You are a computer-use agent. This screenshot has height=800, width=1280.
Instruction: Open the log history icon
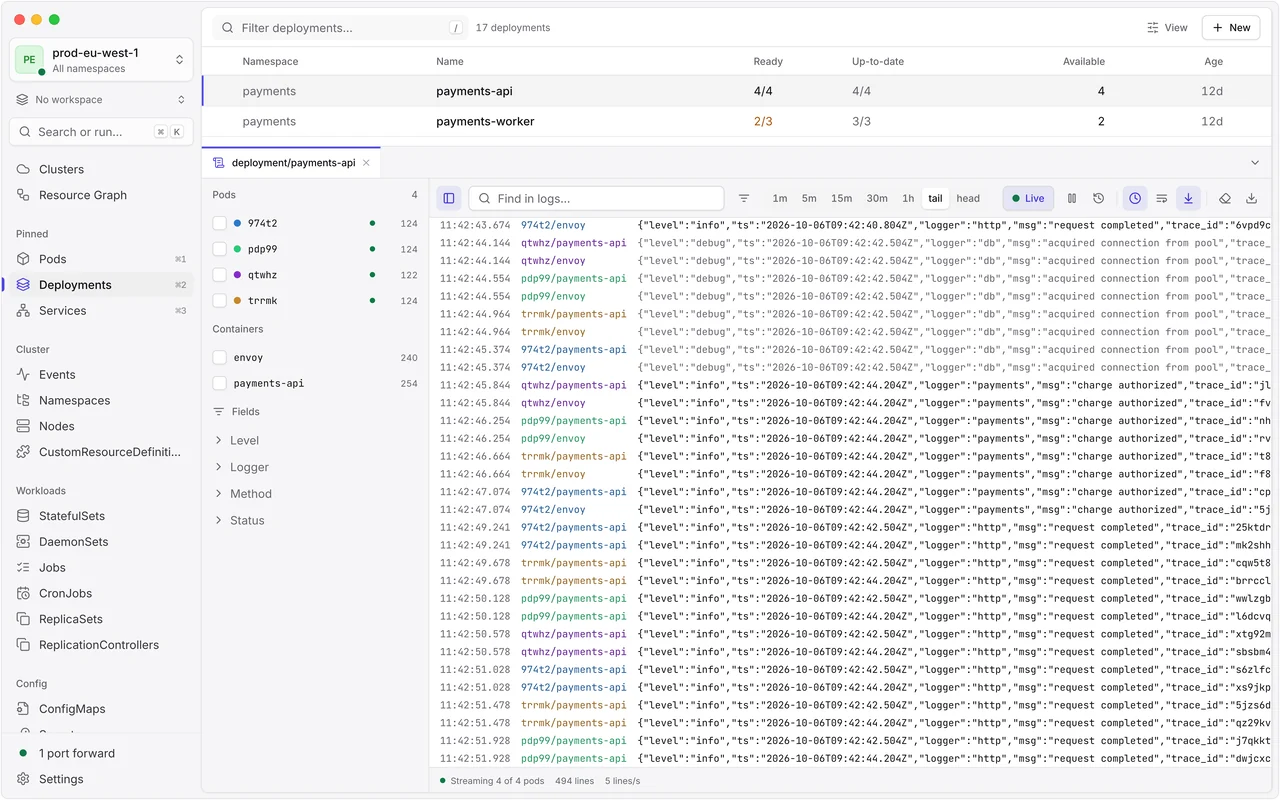point(1098,198)
